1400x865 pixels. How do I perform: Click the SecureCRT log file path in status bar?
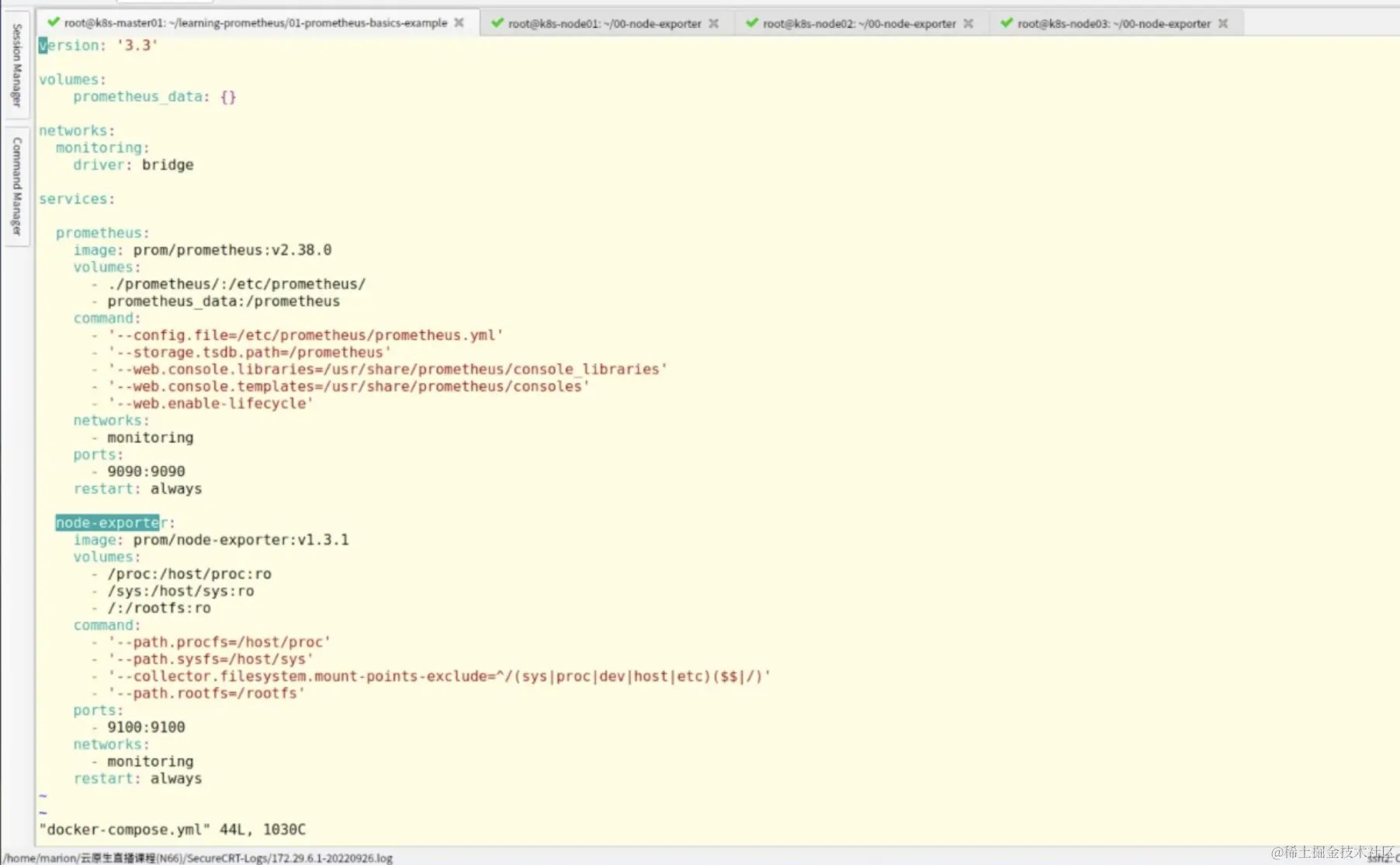pos(198,858)
